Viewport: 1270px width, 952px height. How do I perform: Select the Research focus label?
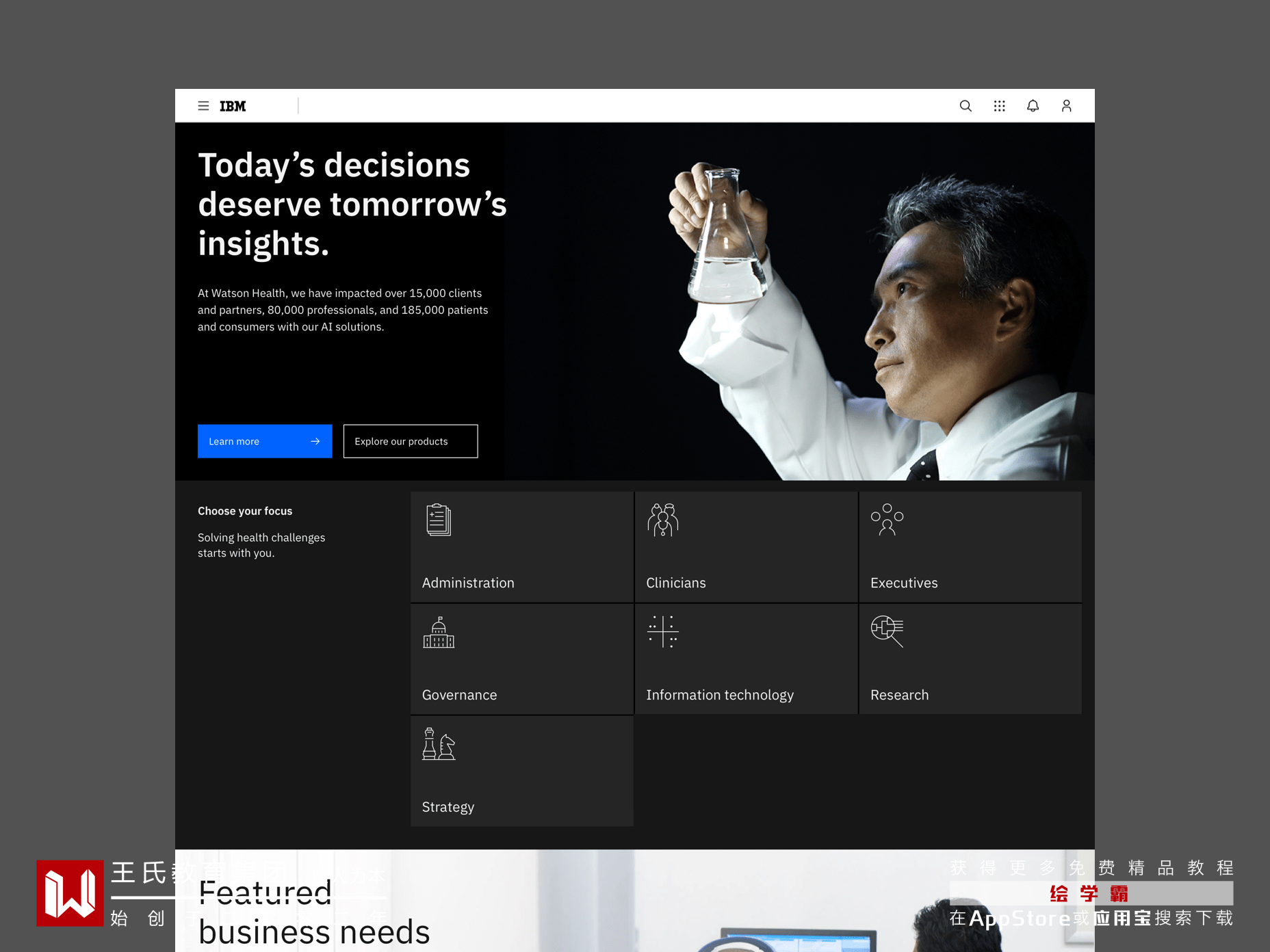coord(900,695)
